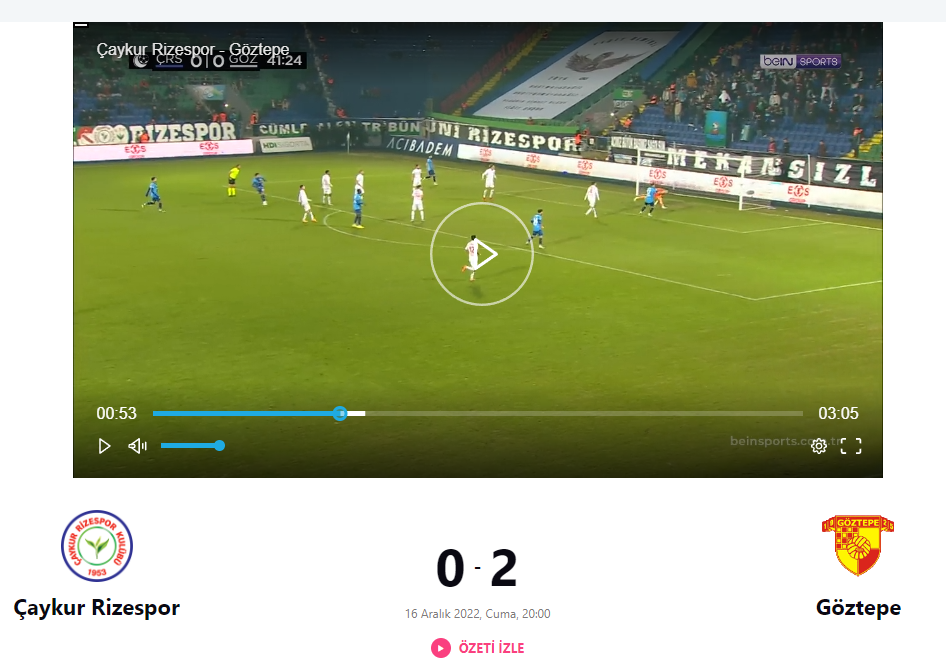Click the small play icon in control bar
The width and height of the screenshot is (946, 667).
point(104,446)
